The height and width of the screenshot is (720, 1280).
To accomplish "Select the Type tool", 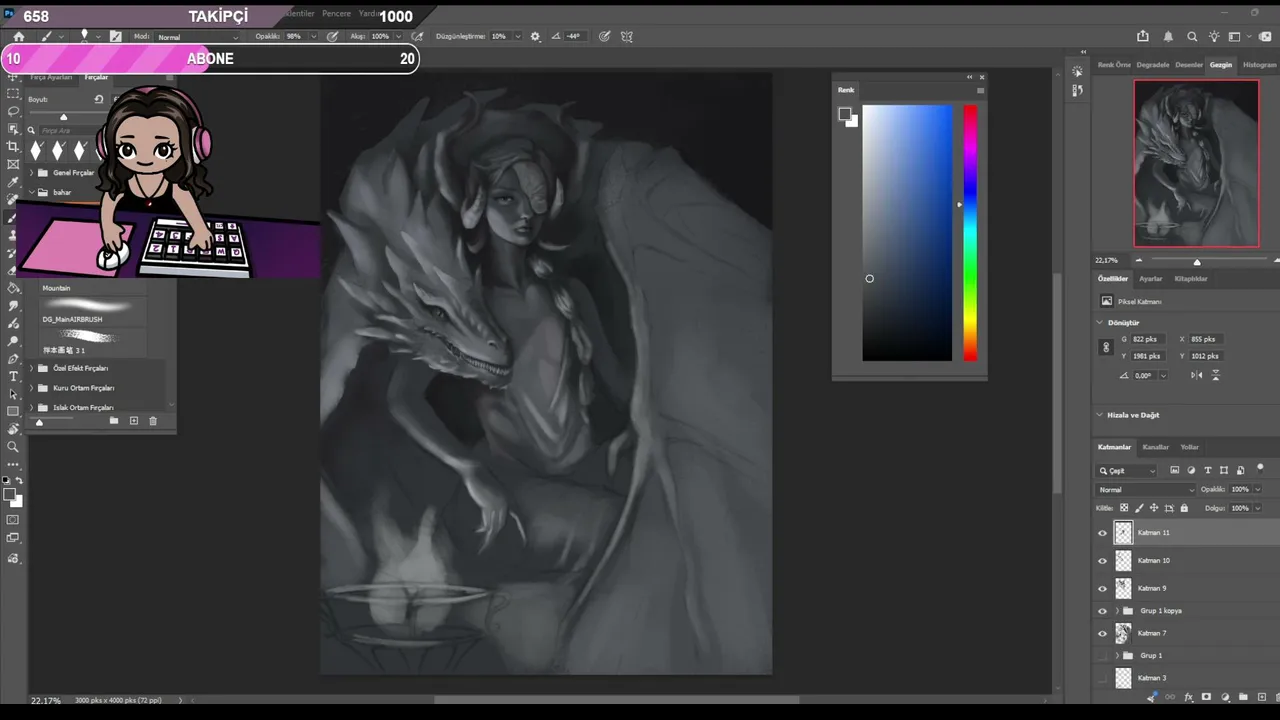I will 13,376.
